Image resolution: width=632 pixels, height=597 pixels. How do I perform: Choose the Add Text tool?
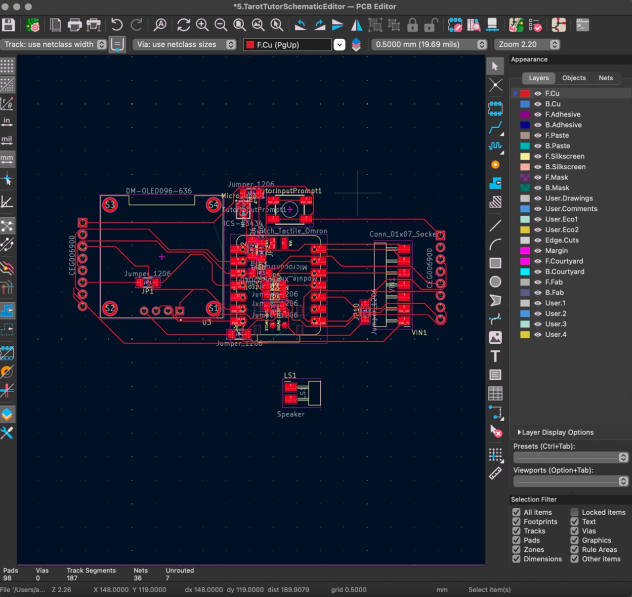click(495, 356)
